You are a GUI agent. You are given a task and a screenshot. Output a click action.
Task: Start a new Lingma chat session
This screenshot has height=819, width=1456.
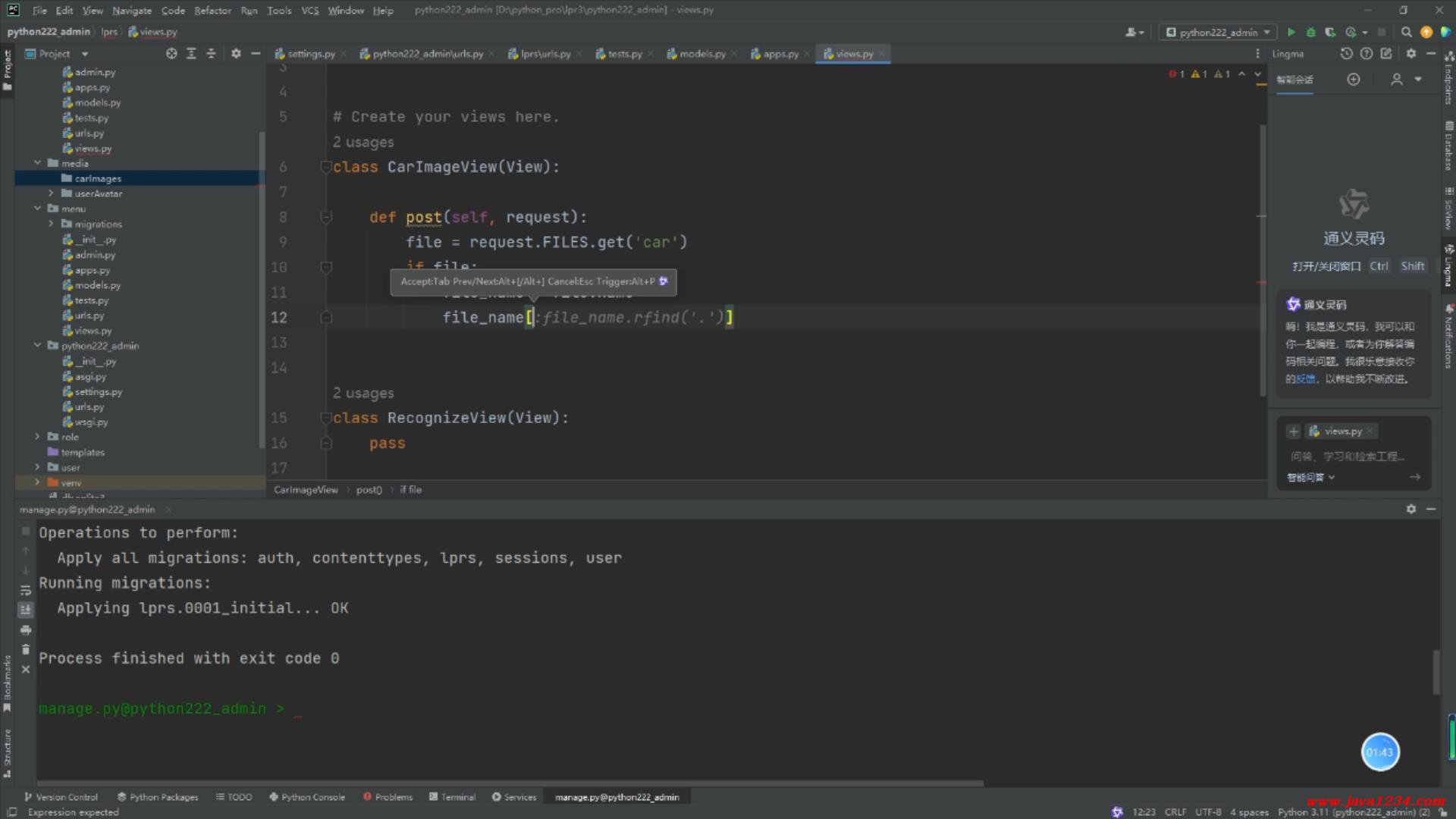point(1354,80)
